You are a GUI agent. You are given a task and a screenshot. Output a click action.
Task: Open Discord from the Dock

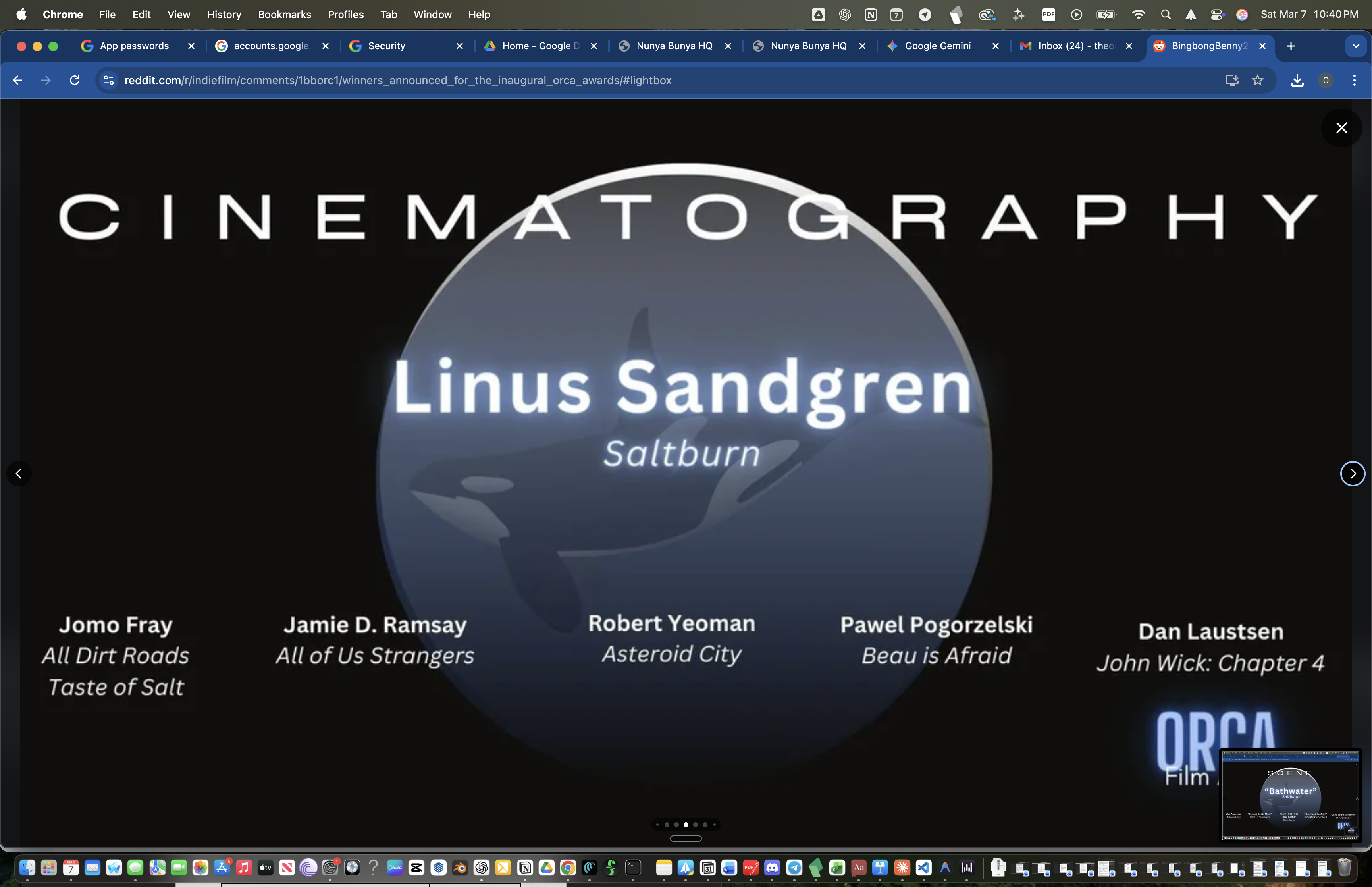click(772, 867)
